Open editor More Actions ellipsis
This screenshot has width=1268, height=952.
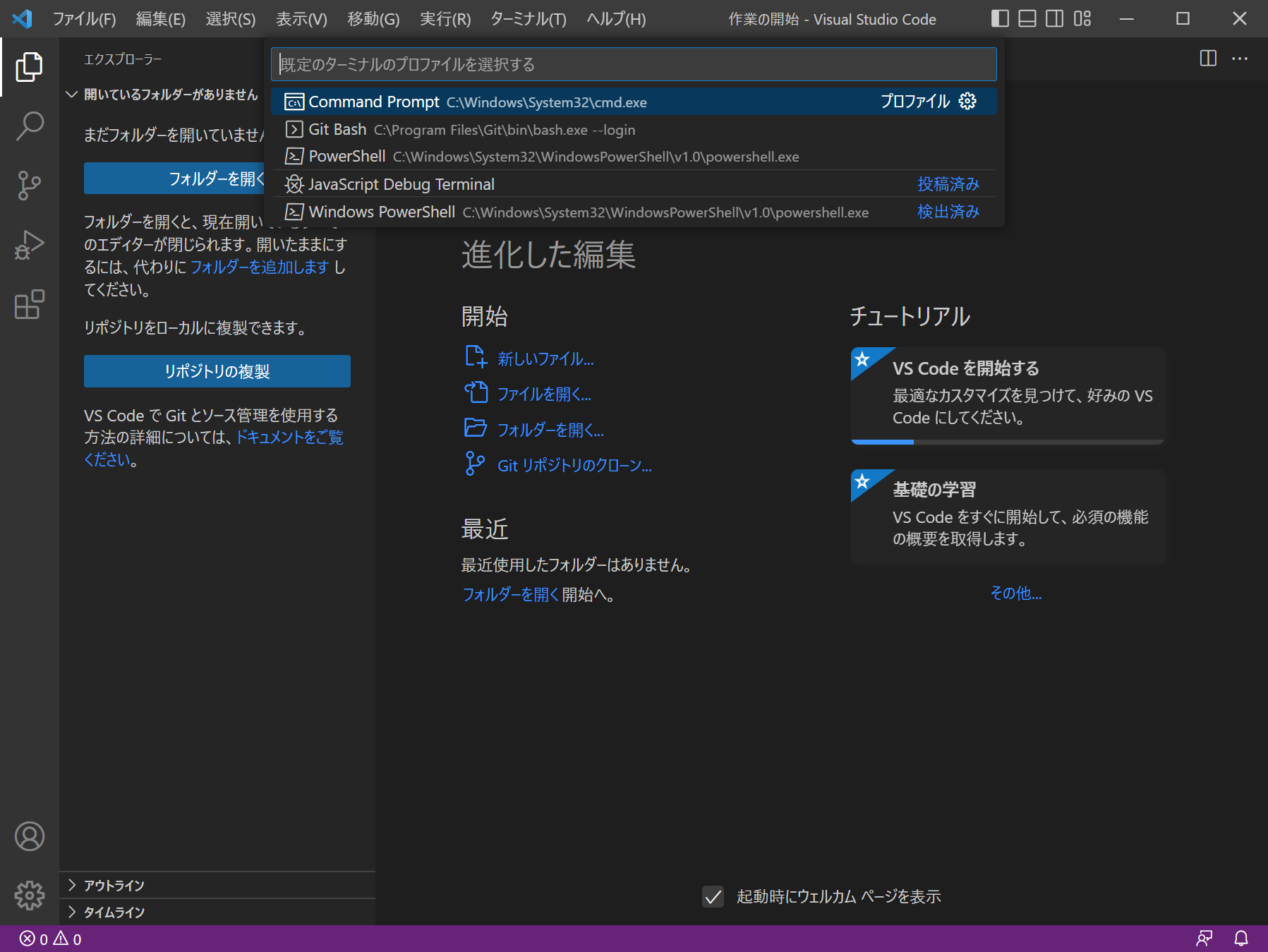[x=1240, y=59]
